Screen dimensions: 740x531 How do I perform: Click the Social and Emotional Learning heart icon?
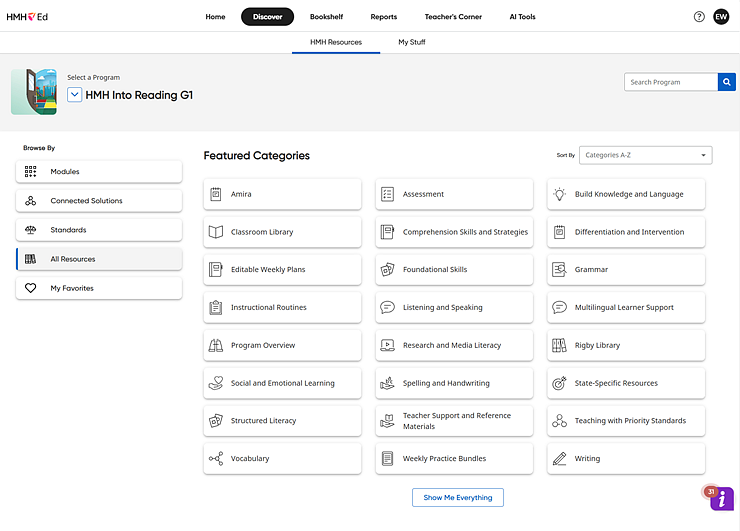(216, 383)
